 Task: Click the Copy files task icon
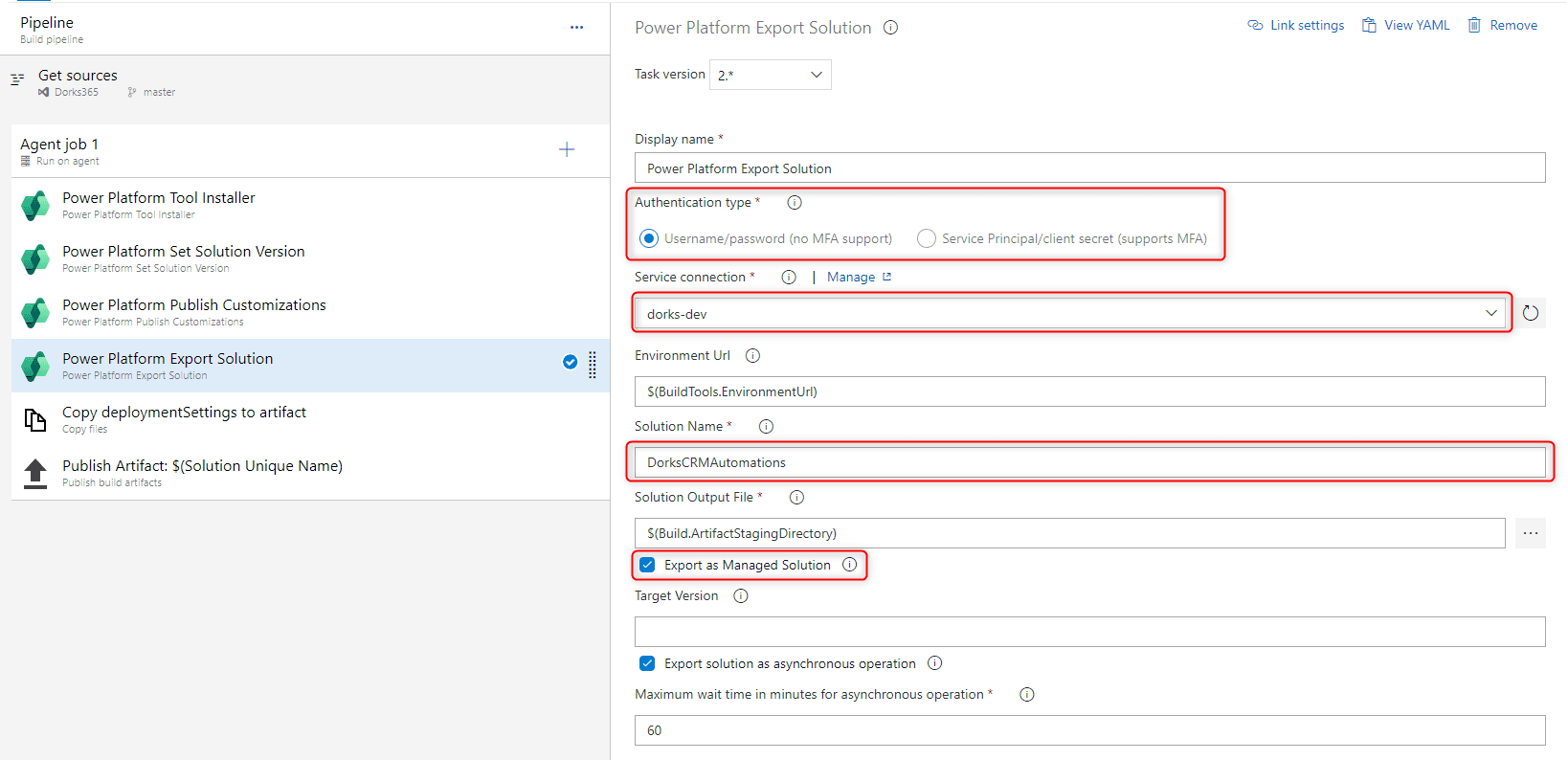click(35, 419)
